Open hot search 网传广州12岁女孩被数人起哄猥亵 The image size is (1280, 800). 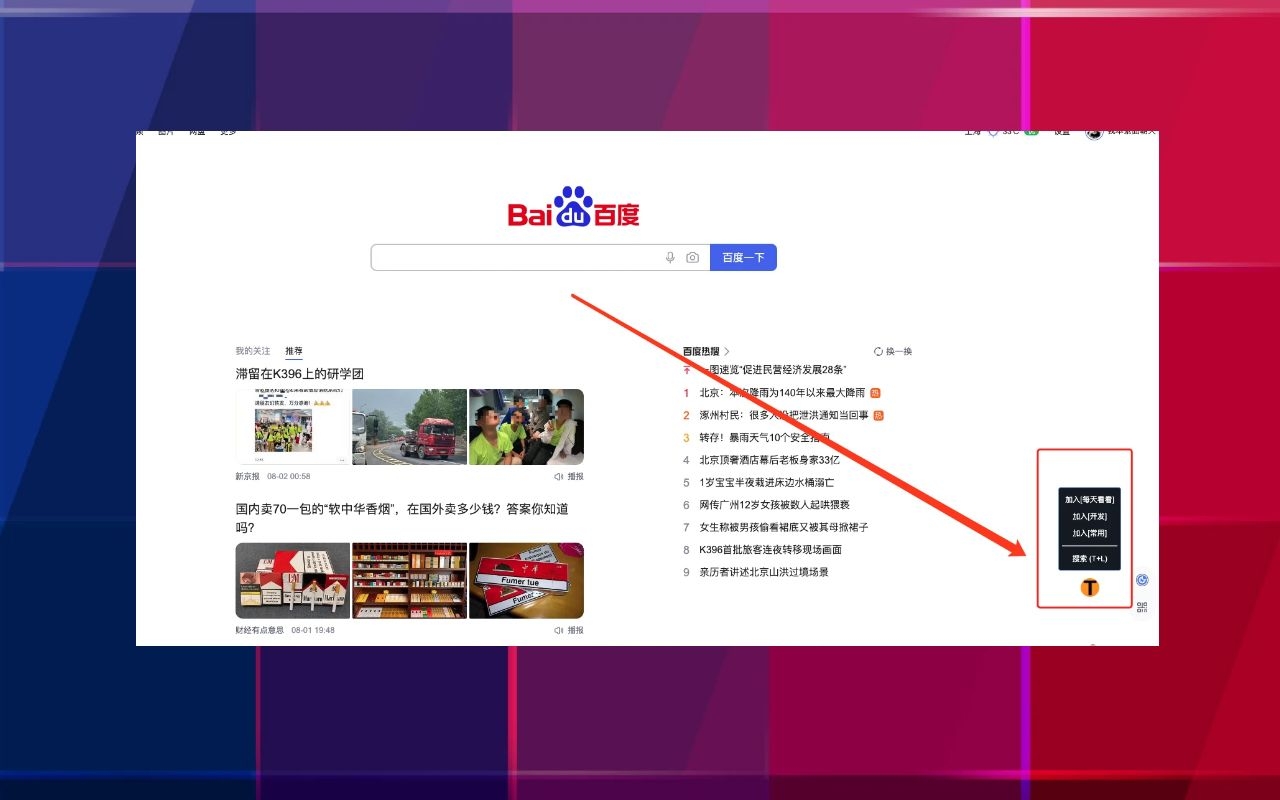click(774, 505)
